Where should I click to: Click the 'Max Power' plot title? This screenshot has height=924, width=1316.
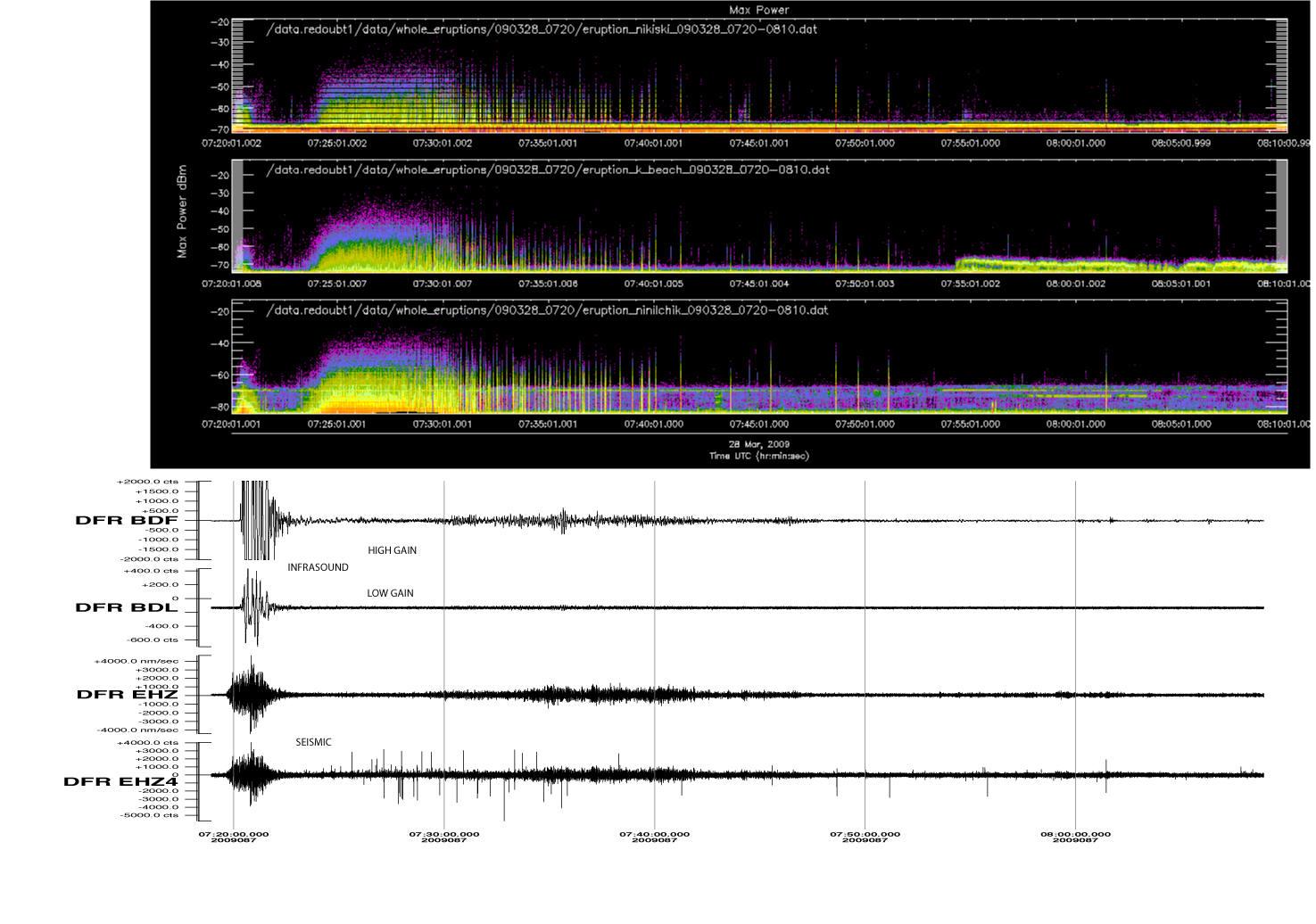pos(759,10)
